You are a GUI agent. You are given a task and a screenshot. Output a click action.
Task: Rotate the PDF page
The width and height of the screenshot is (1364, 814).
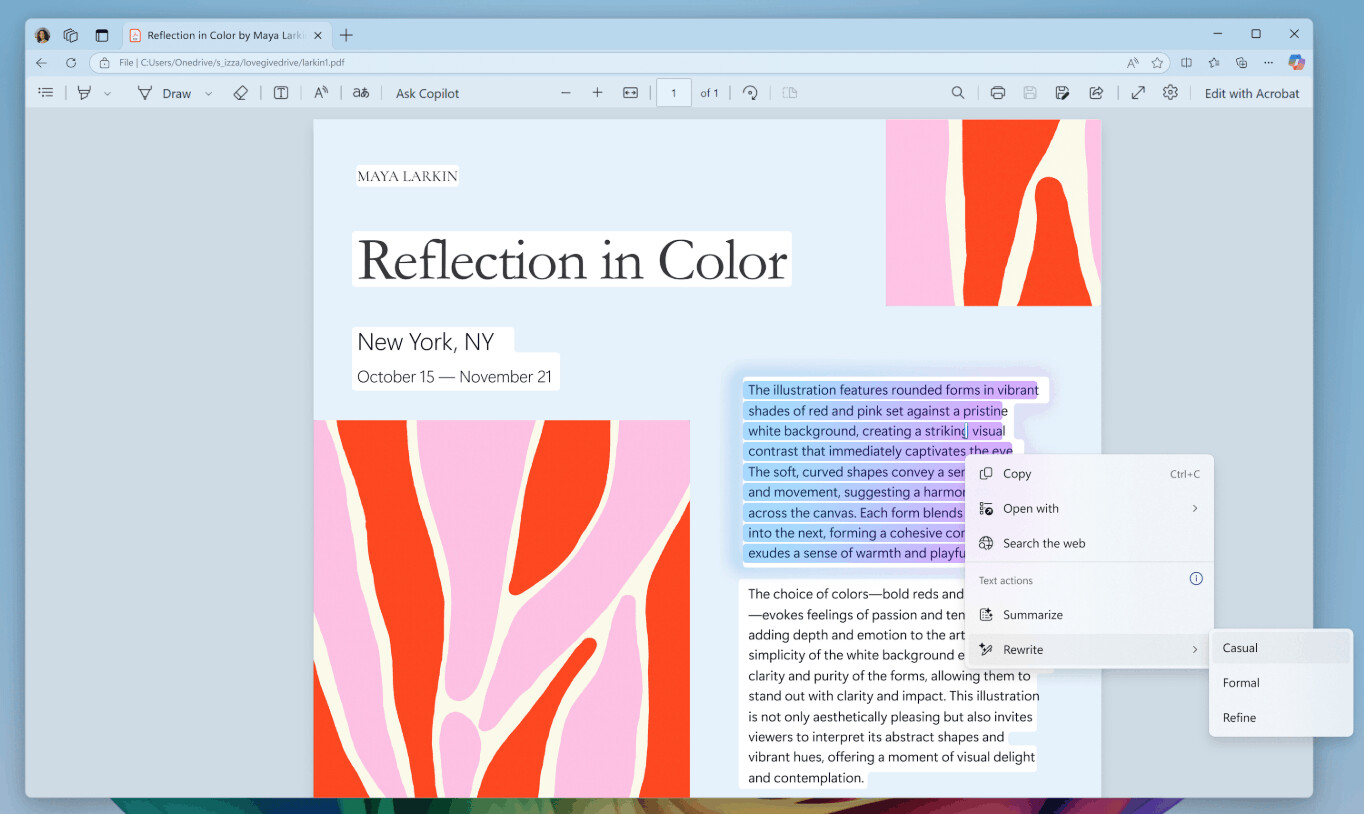[750, 93]
